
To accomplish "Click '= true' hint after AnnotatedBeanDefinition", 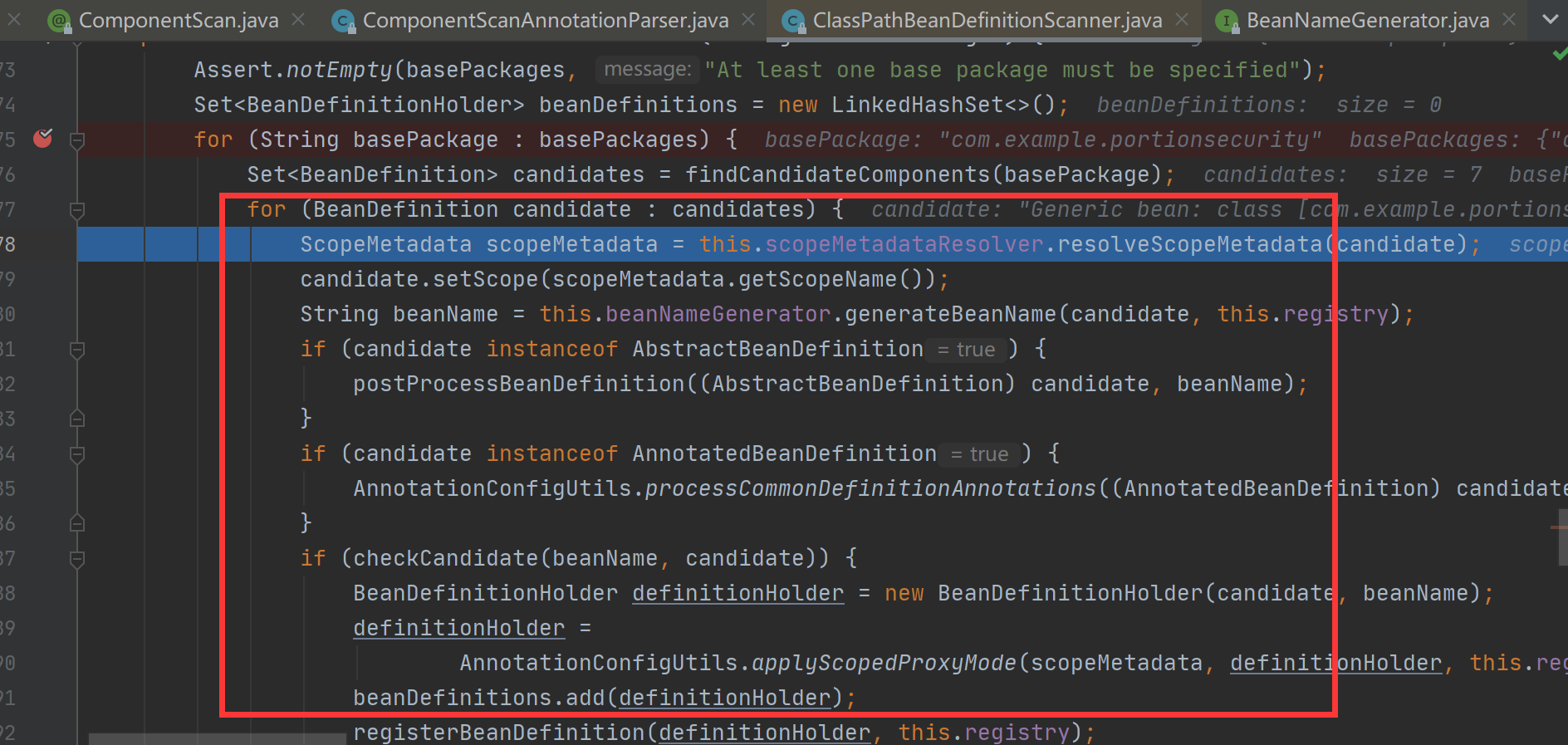I will pos(979,454).
